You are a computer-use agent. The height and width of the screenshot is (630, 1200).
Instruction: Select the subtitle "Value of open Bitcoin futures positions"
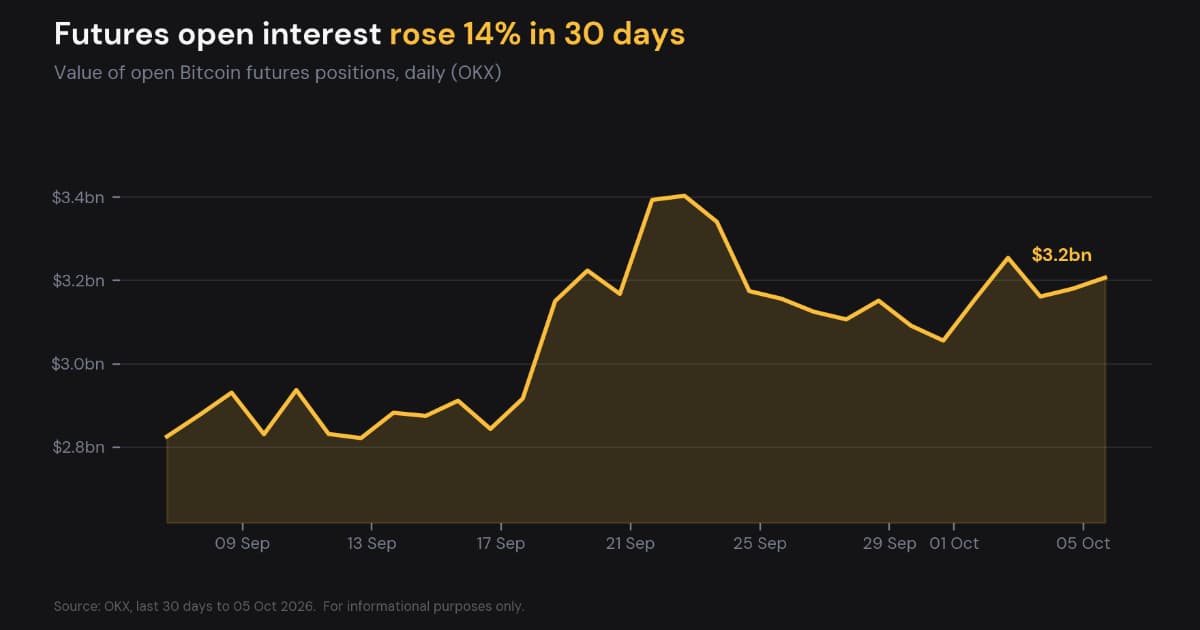coord(225,73)
